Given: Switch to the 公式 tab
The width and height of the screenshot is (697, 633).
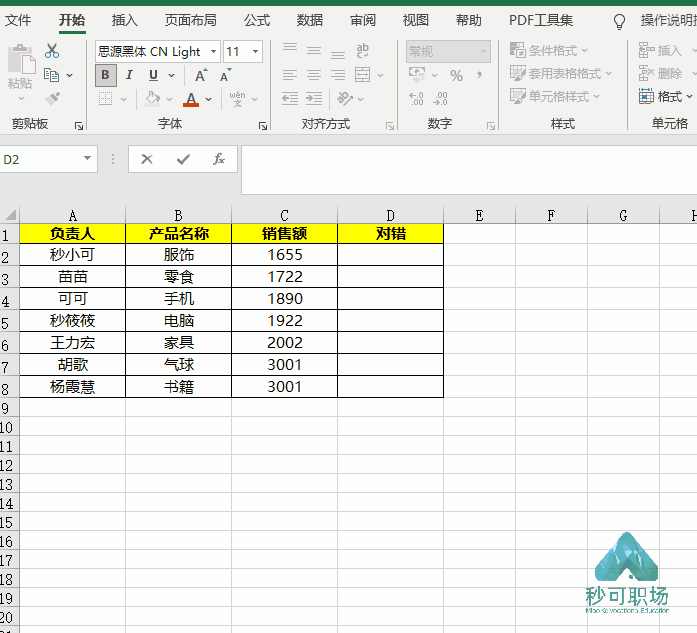Looking at the screenshot, I should [x=257, y=20].
